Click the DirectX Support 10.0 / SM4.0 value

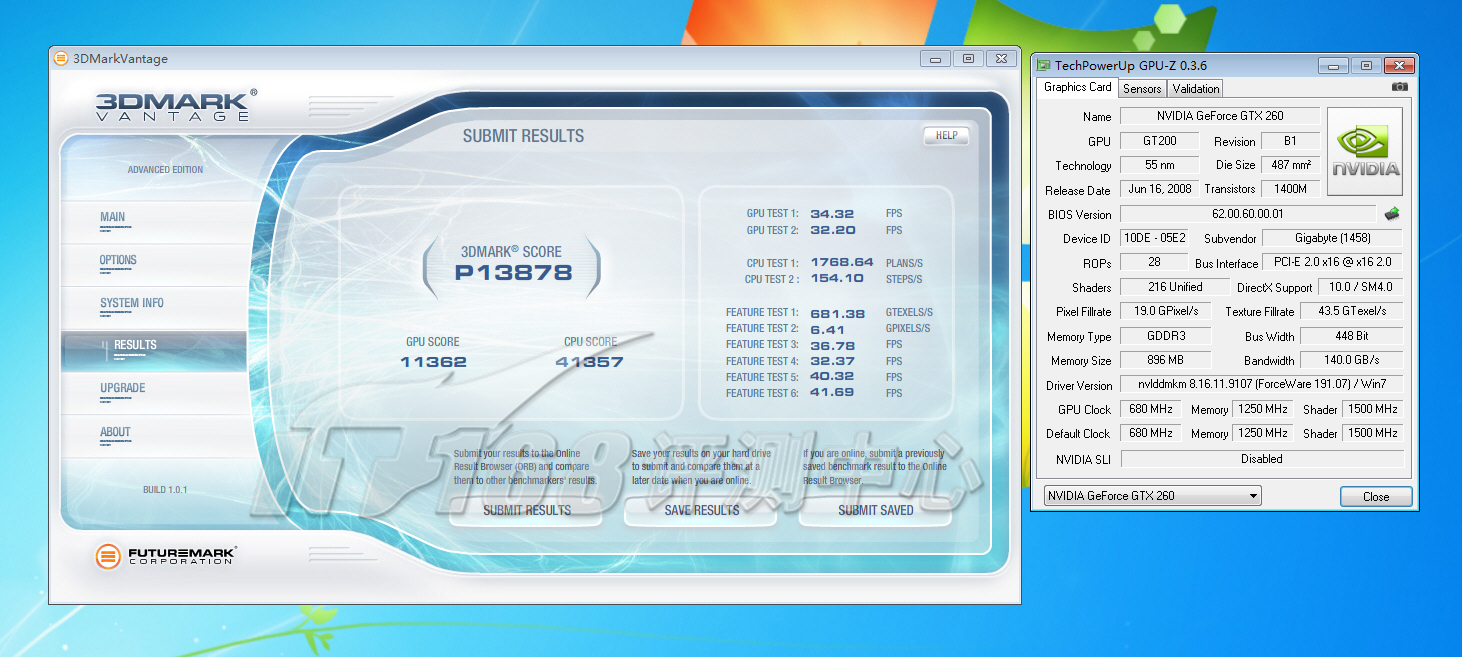point(1360,287)
